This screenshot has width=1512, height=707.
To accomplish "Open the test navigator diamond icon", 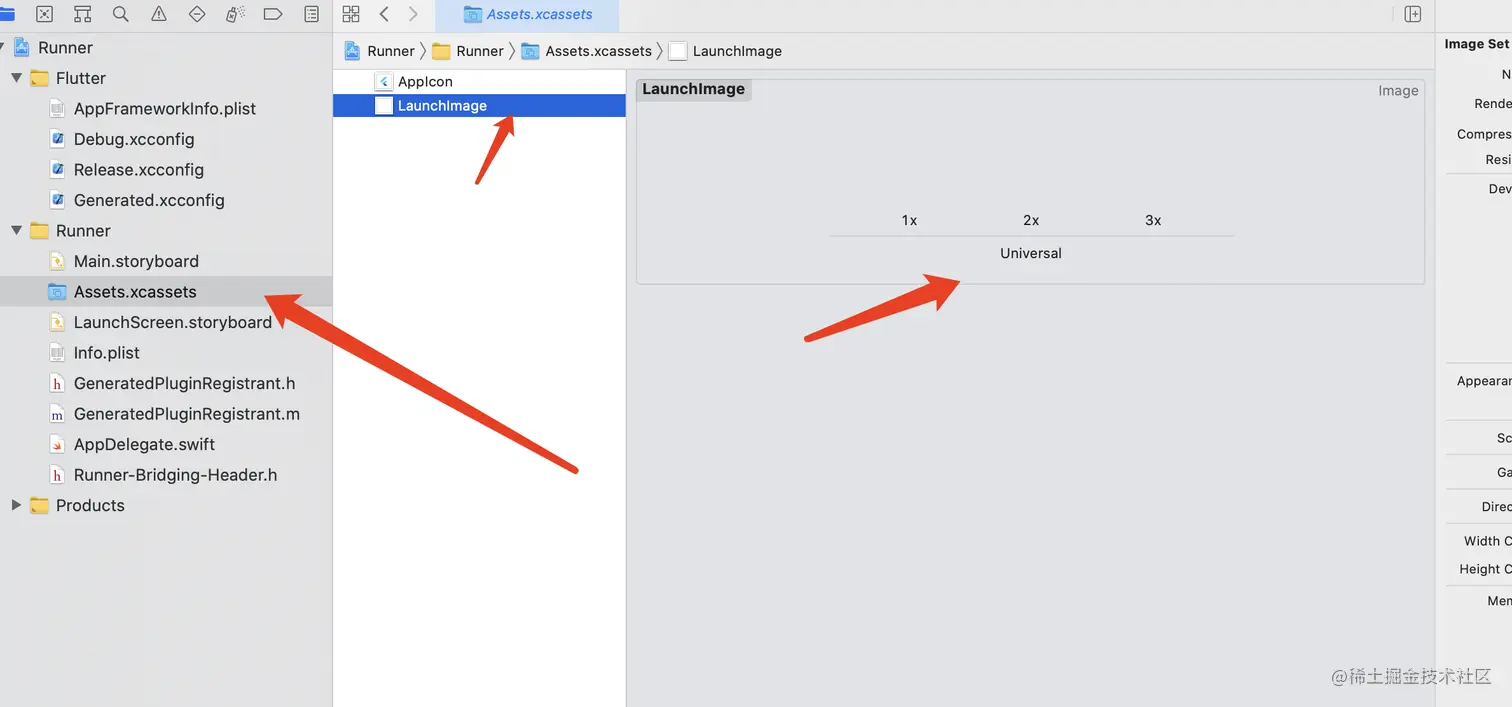I will 197,14.
